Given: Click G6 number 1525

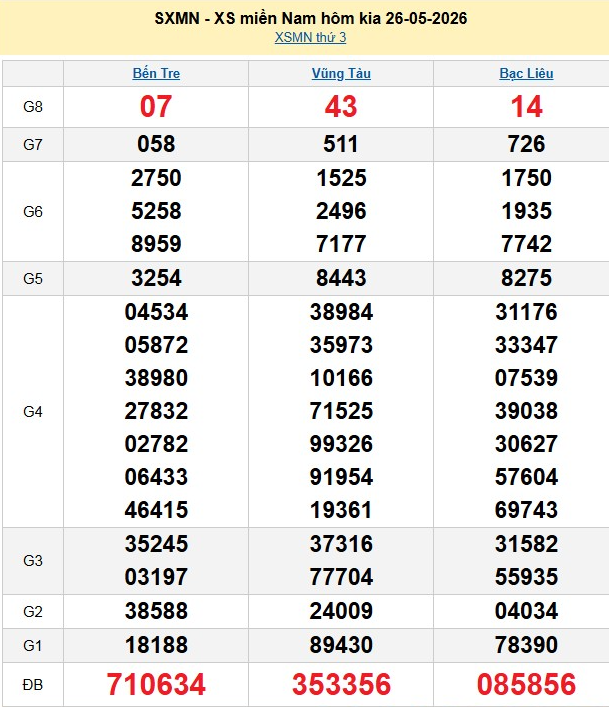Looking at the screenshot, I should tap(341, 178).
